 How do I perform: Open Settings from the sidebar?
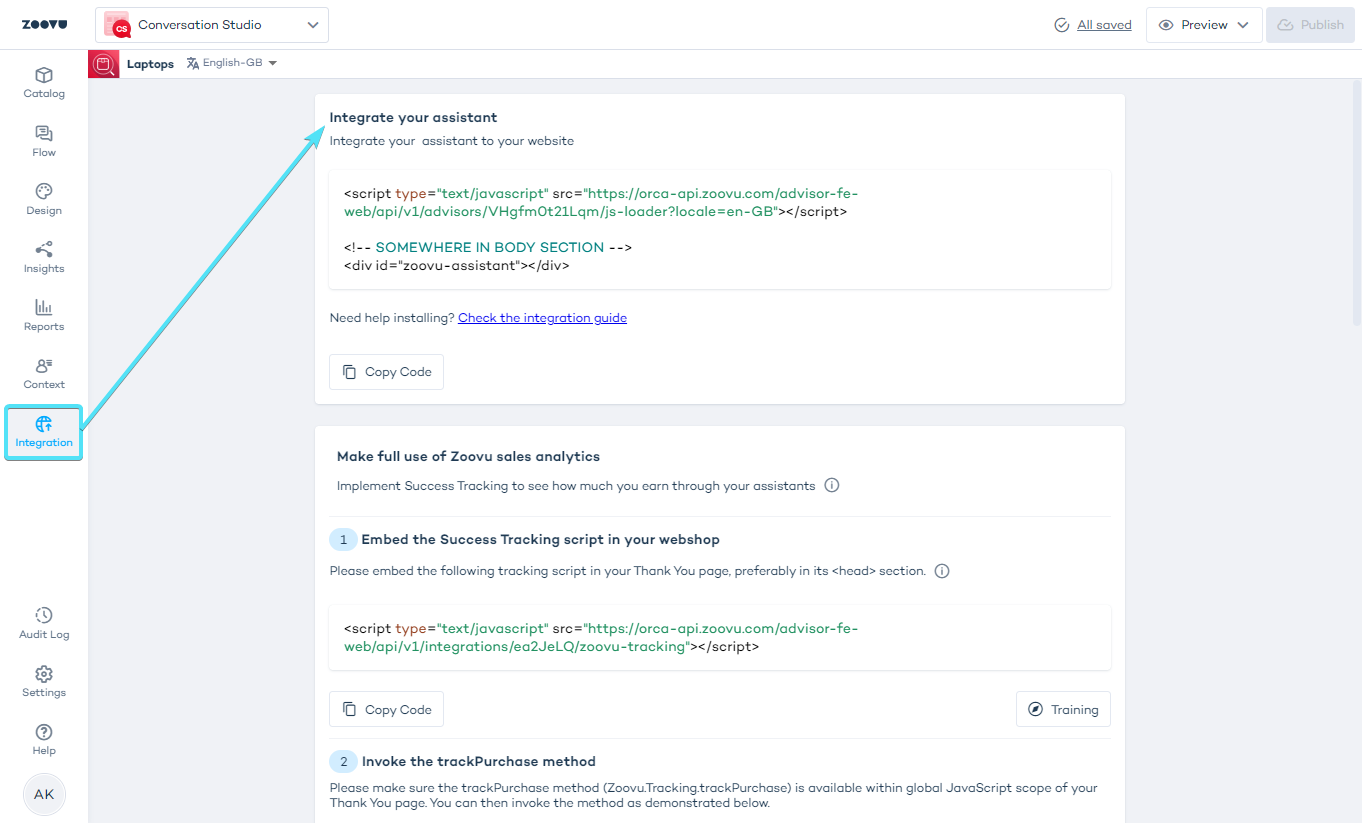44,674
